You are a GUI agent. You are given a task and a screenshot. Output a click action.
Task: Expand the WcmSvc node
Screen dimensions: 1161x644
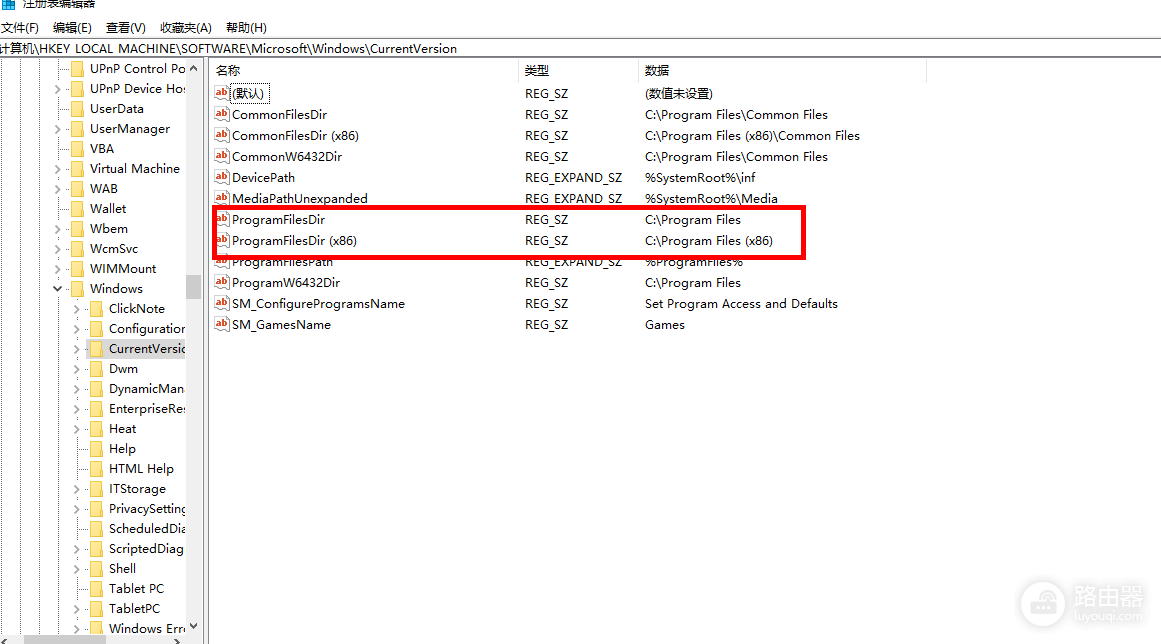coord(58,249)
